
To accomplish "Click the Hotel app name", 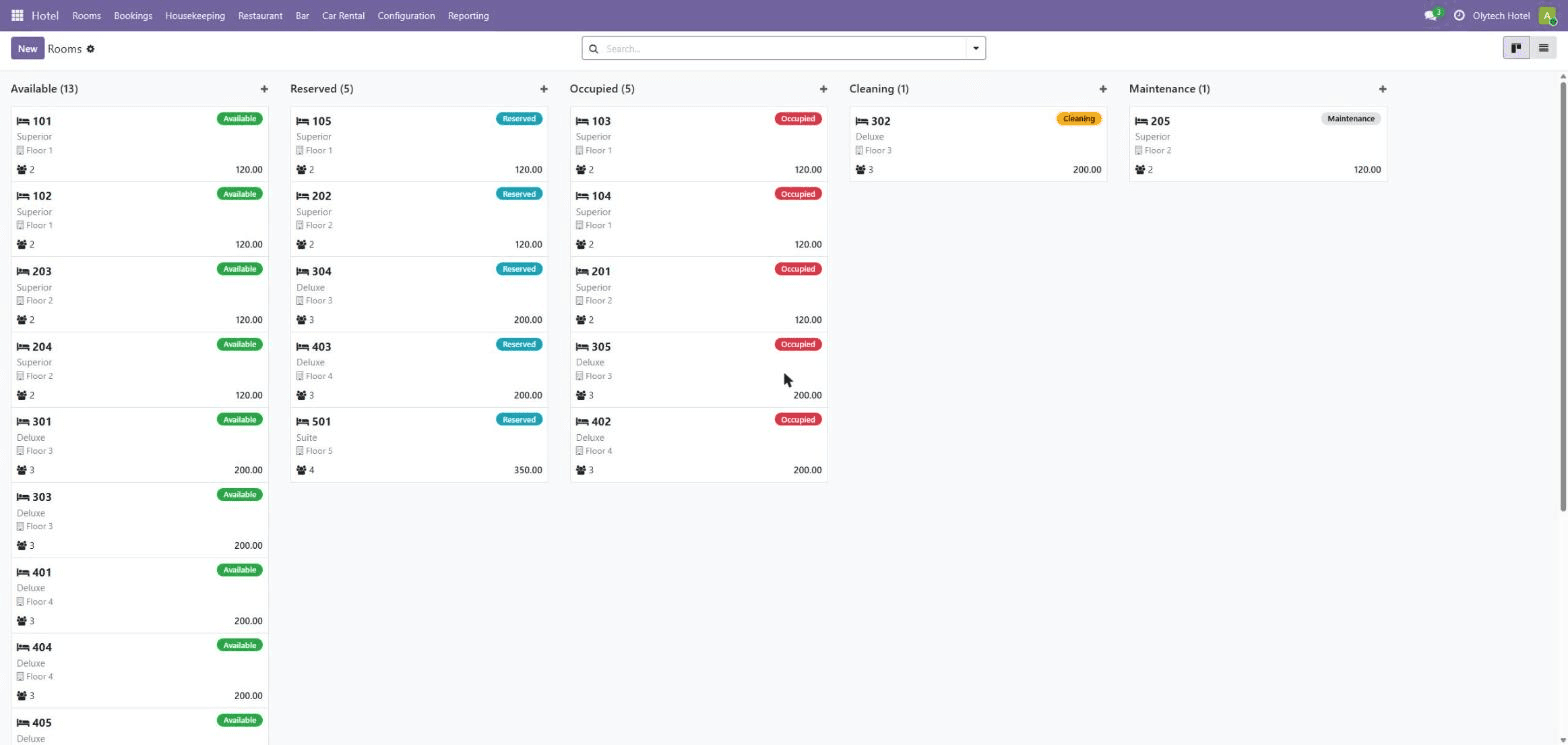I will click(x=45, y=16).
